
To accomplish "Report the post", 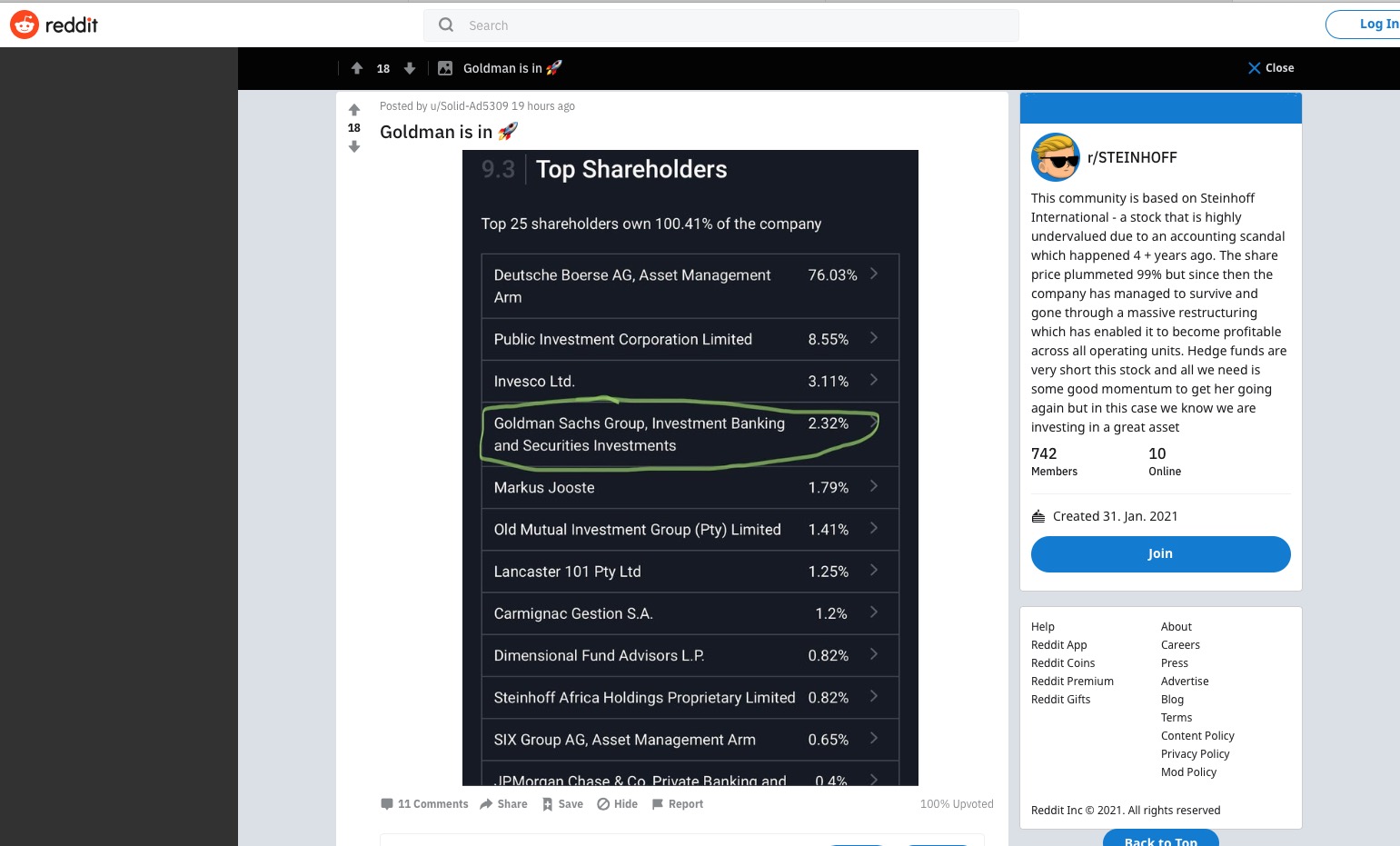I will [677, 804].
